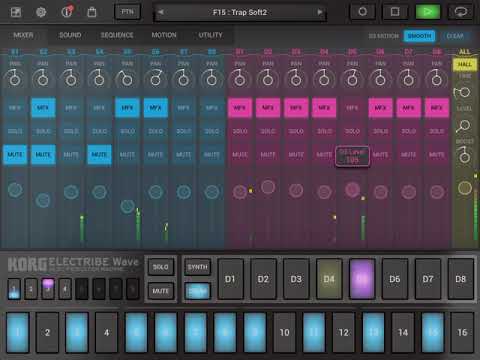Switch to the MIXER tab
Screen dimensions: 480x360
tap(23, 35)
